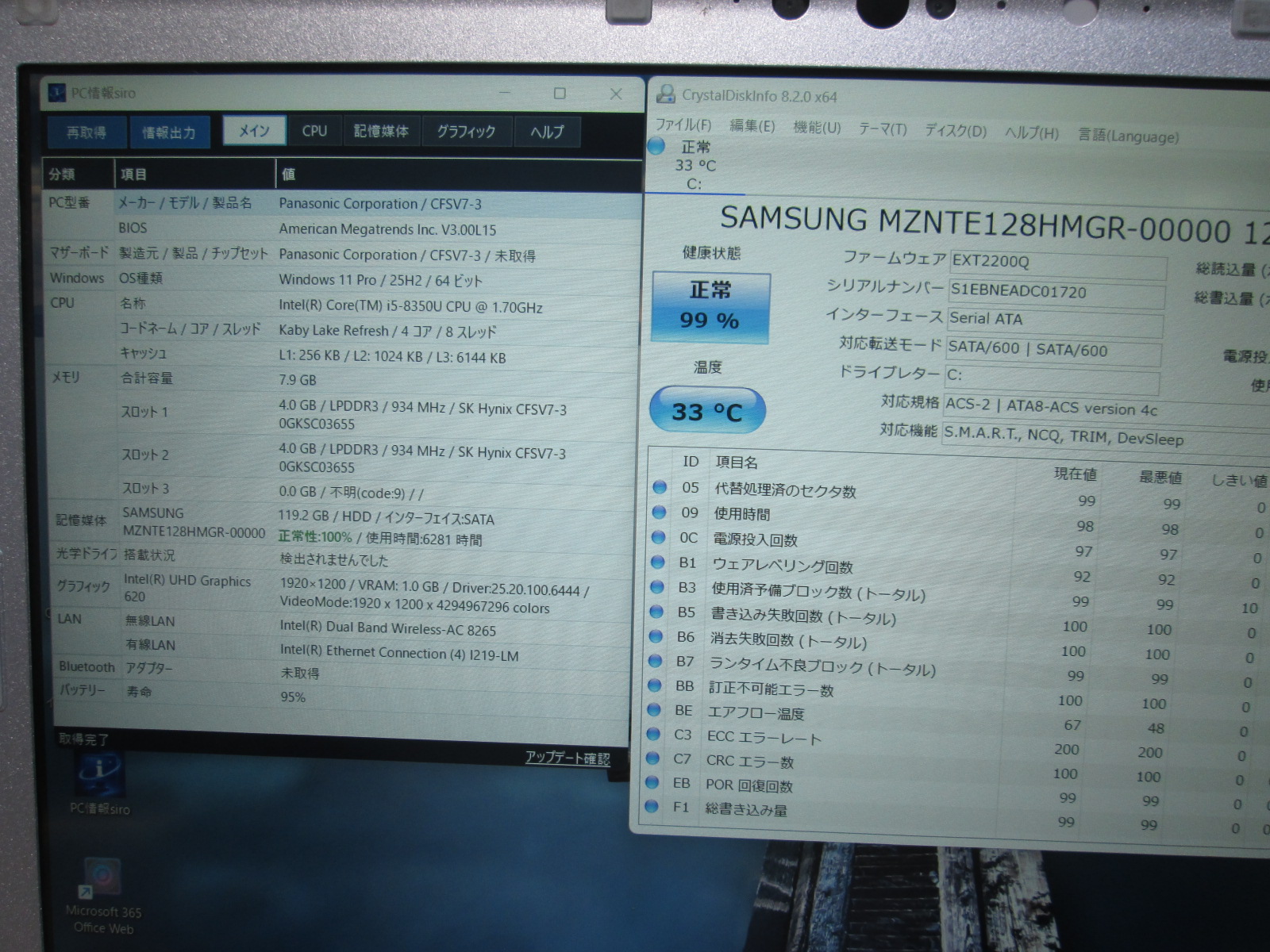Click status circle for ID B6 消去失敗回数
This screenshot has height=952, width=1270.
click(x=656, y=636)
